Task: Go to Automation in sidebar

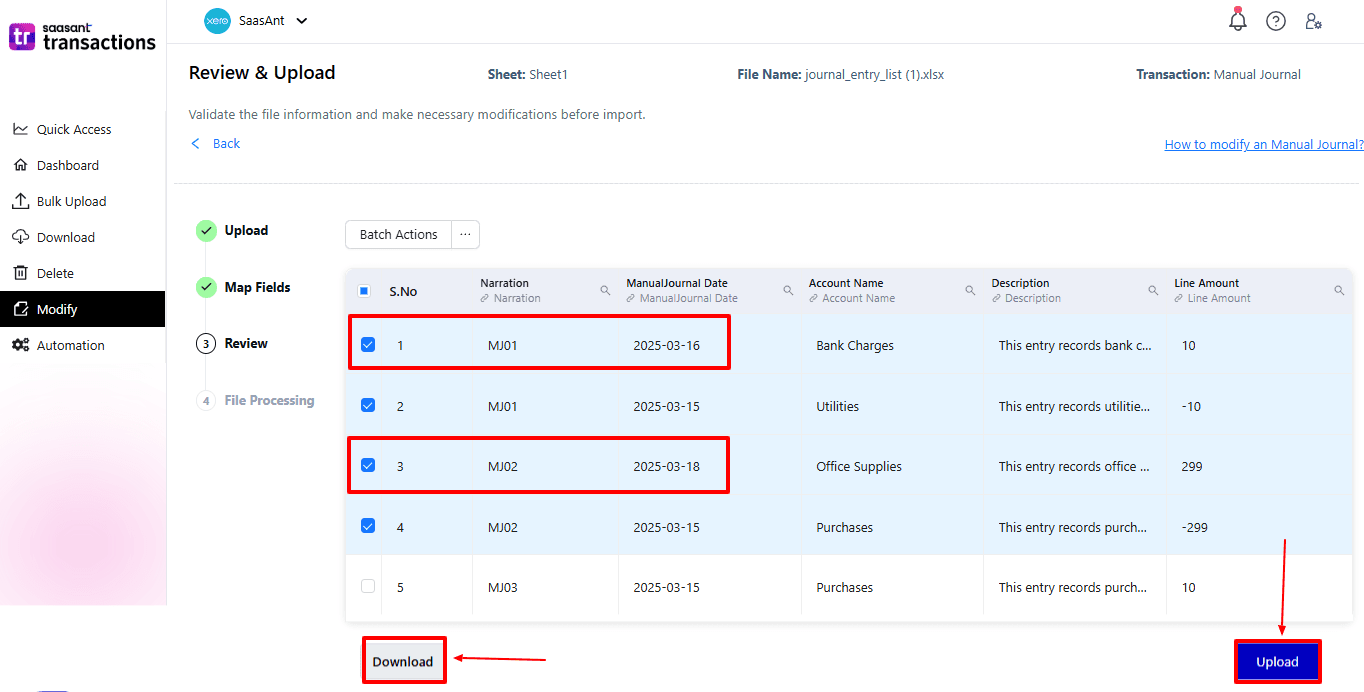Action: coord(70,345)
